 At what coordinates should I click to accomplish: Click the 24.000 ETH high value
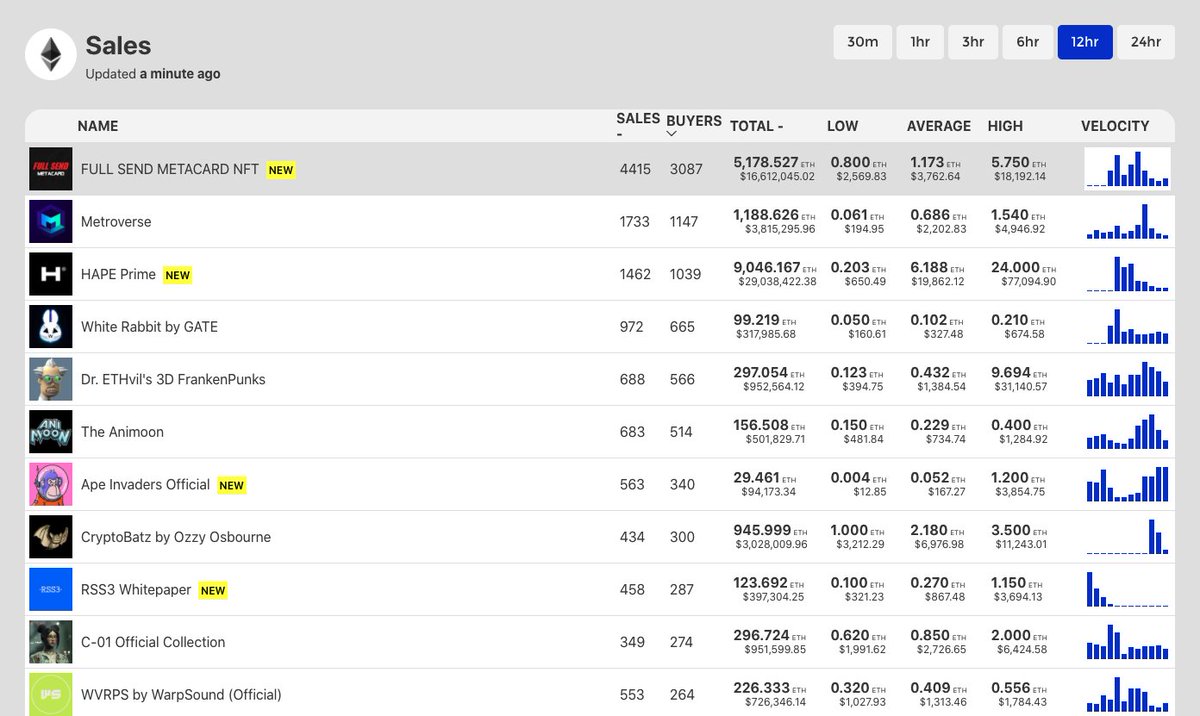[x=1023, y=267]
